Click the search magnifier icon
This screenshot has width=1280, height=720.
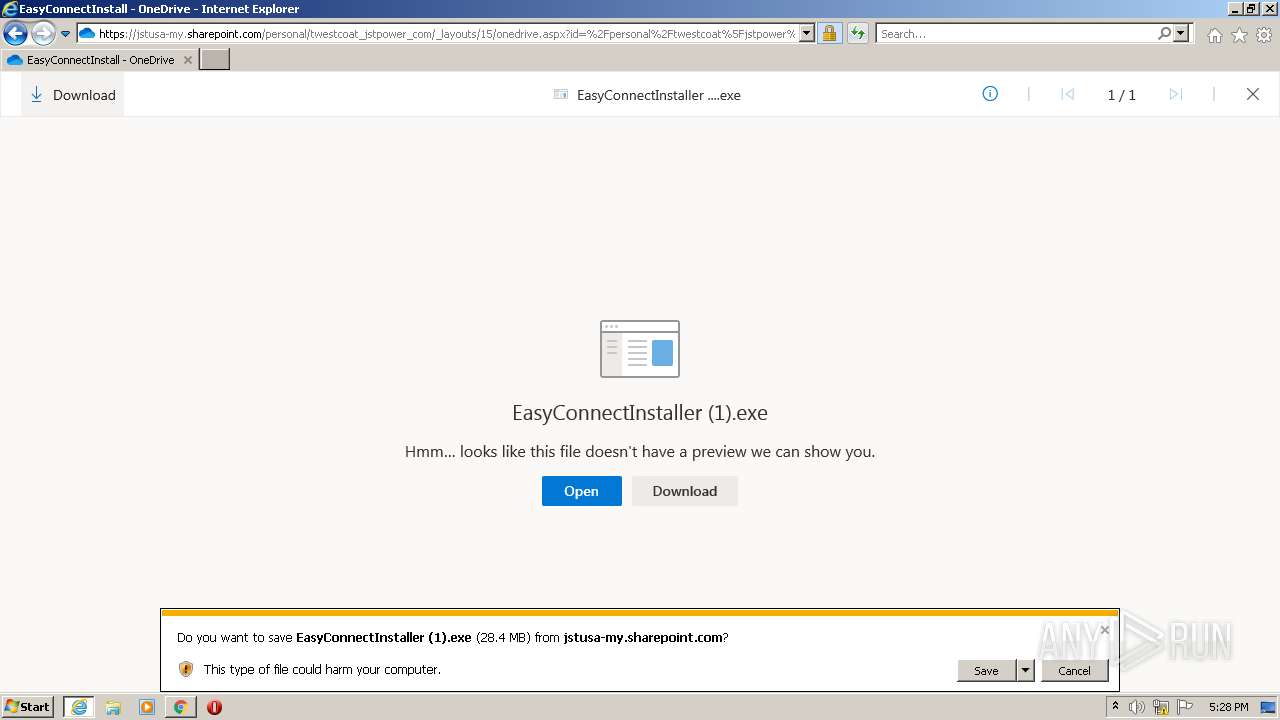[1164, 34]
